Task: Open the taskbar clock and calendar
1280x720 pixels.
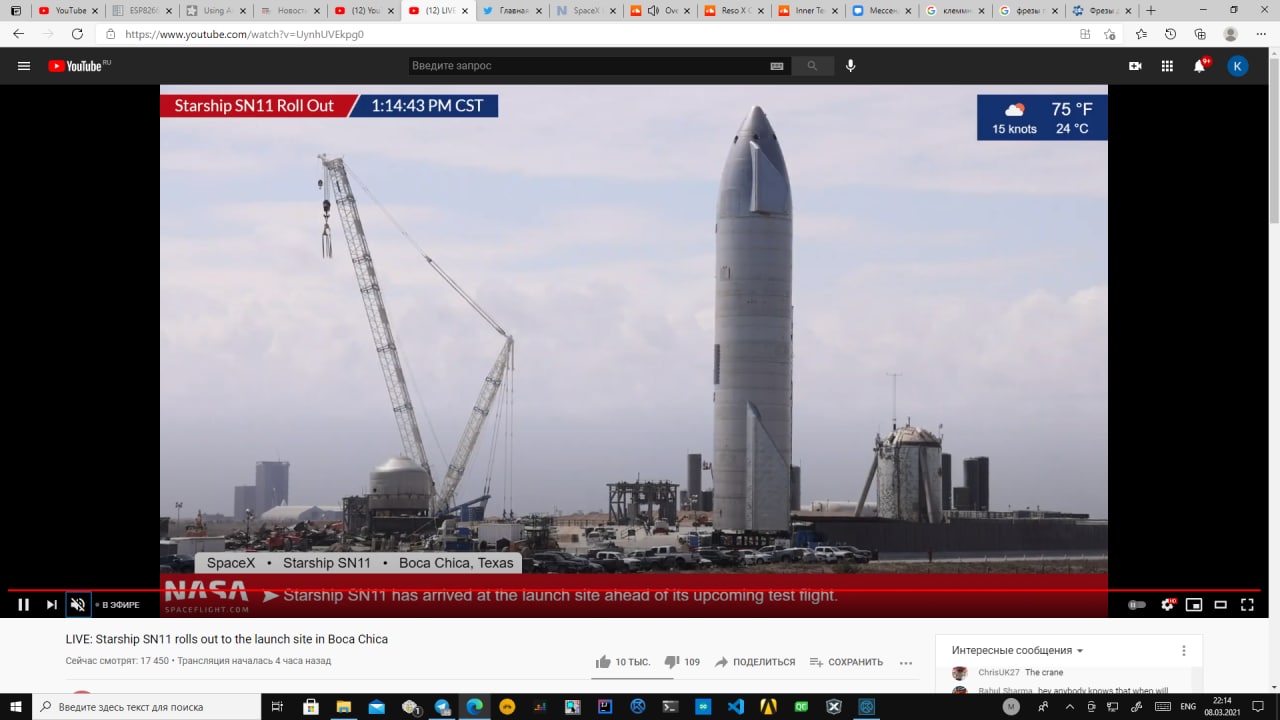Action: click(1222, 706)
